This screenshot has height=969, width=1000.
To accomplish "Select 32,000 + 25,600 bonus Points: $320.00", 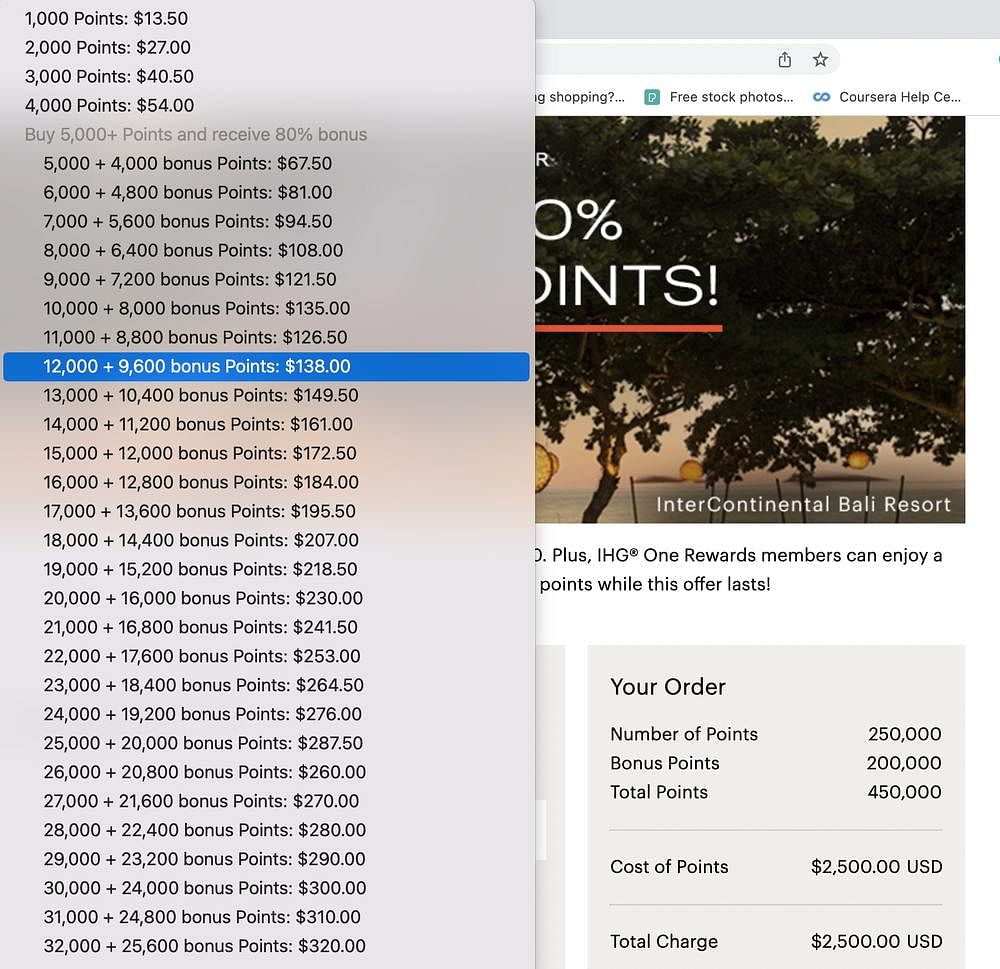I will pos(267,946).
